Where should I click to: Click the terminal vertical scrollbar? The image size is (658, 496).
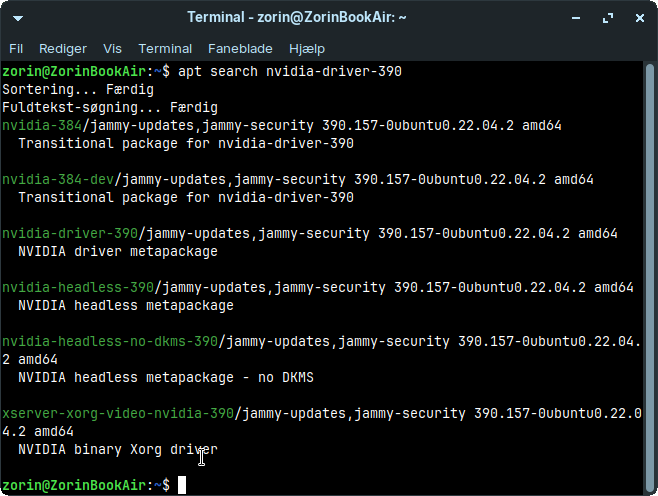(650, 278)
